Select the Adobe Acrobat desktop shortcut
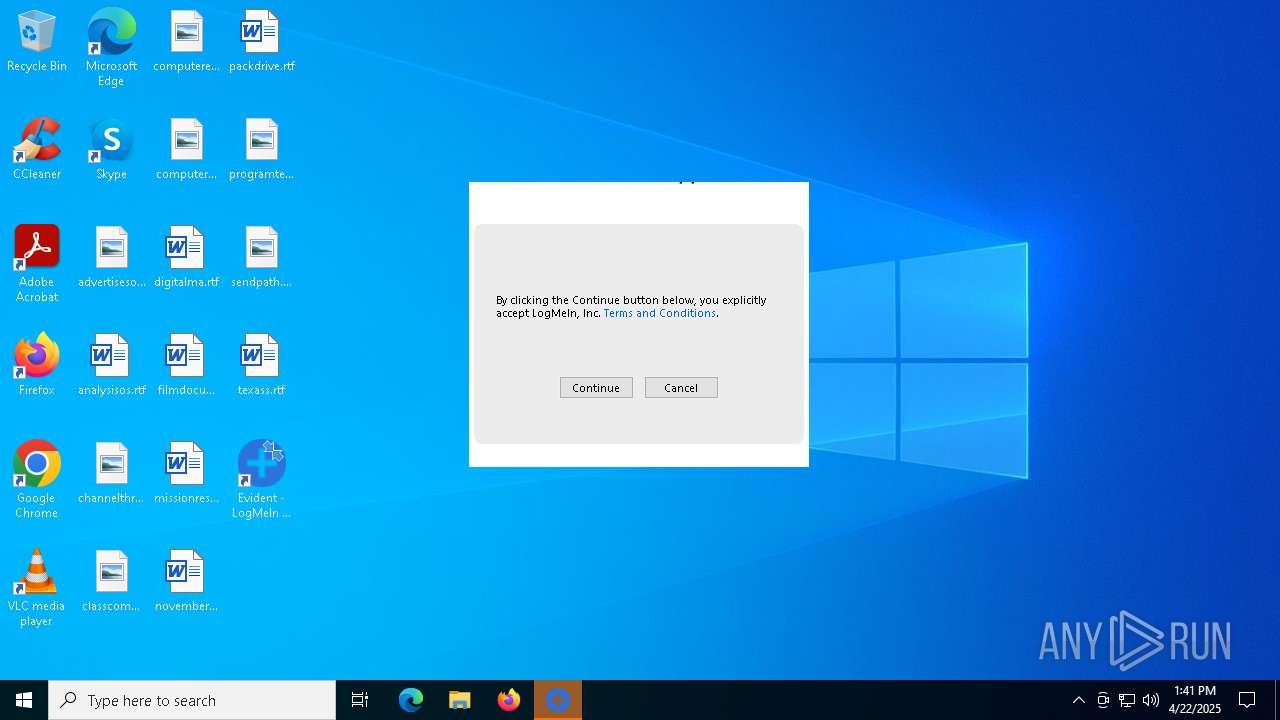The width and height of the screenshot is (1280, 720). (x=37, y=264)
